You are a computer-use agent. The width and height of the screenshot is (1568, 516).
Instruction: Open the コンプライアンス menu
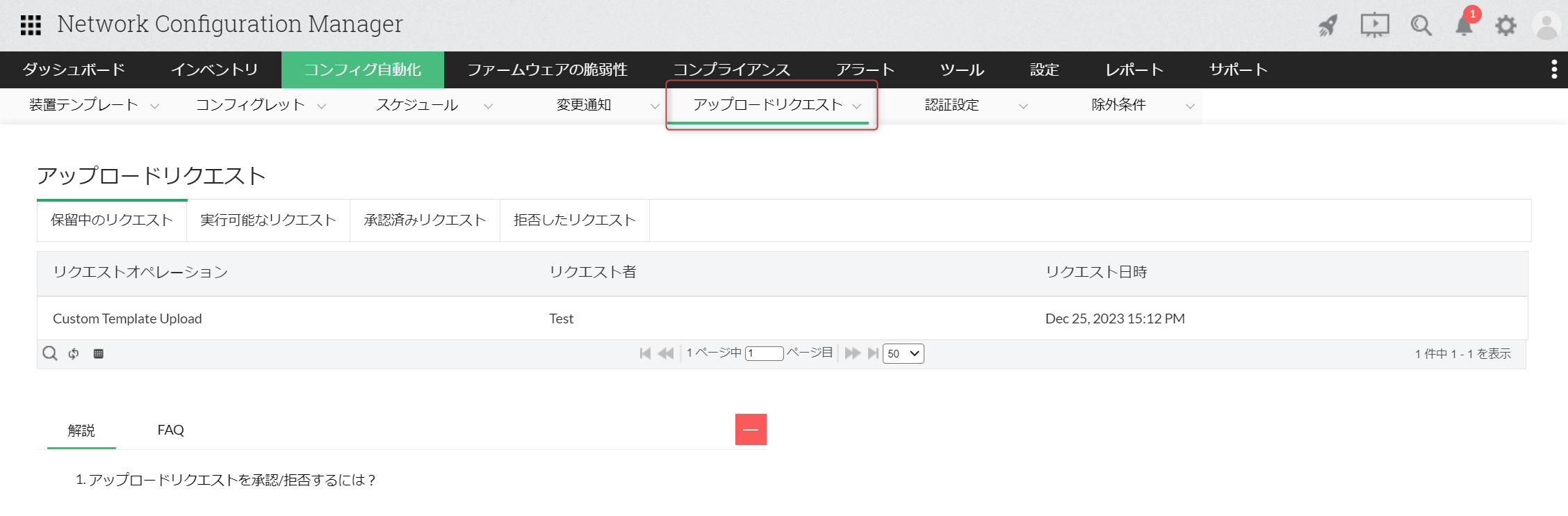click(732, 70)
